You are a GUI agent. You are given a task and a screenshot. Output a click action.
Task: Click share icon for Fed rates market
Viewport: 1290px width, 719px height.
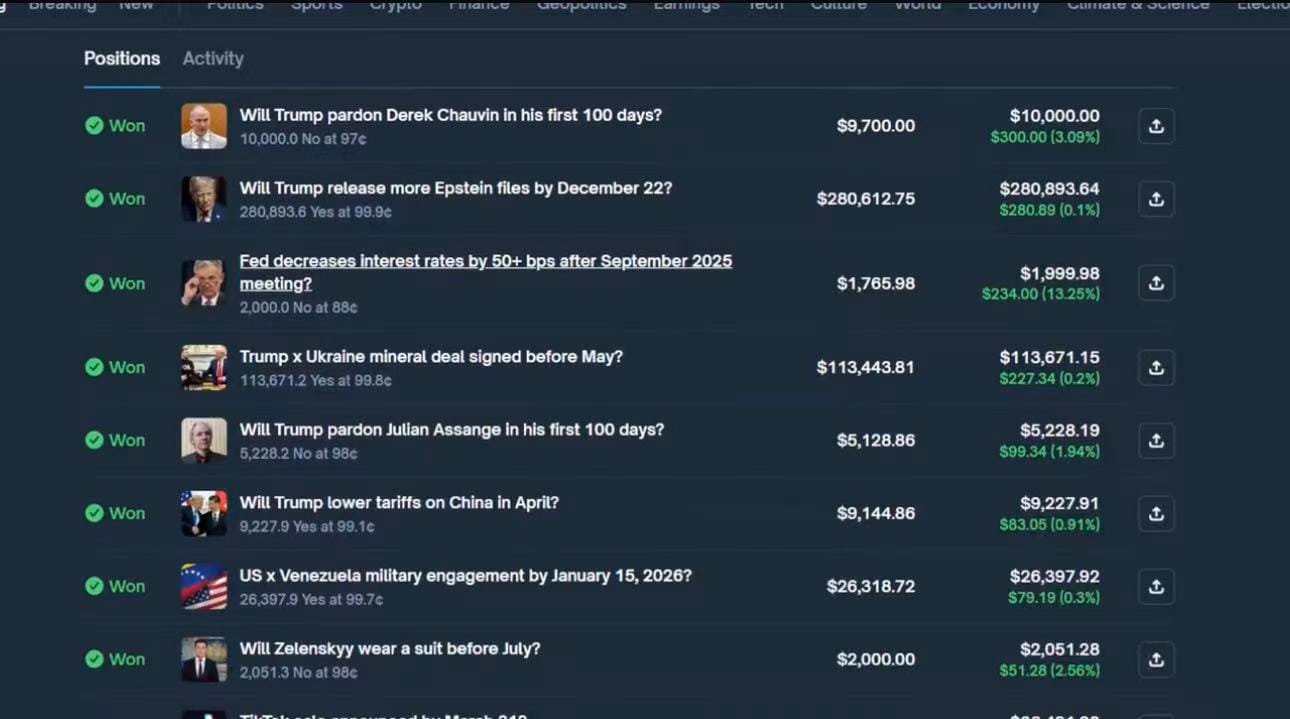(x=1156, y=283)
